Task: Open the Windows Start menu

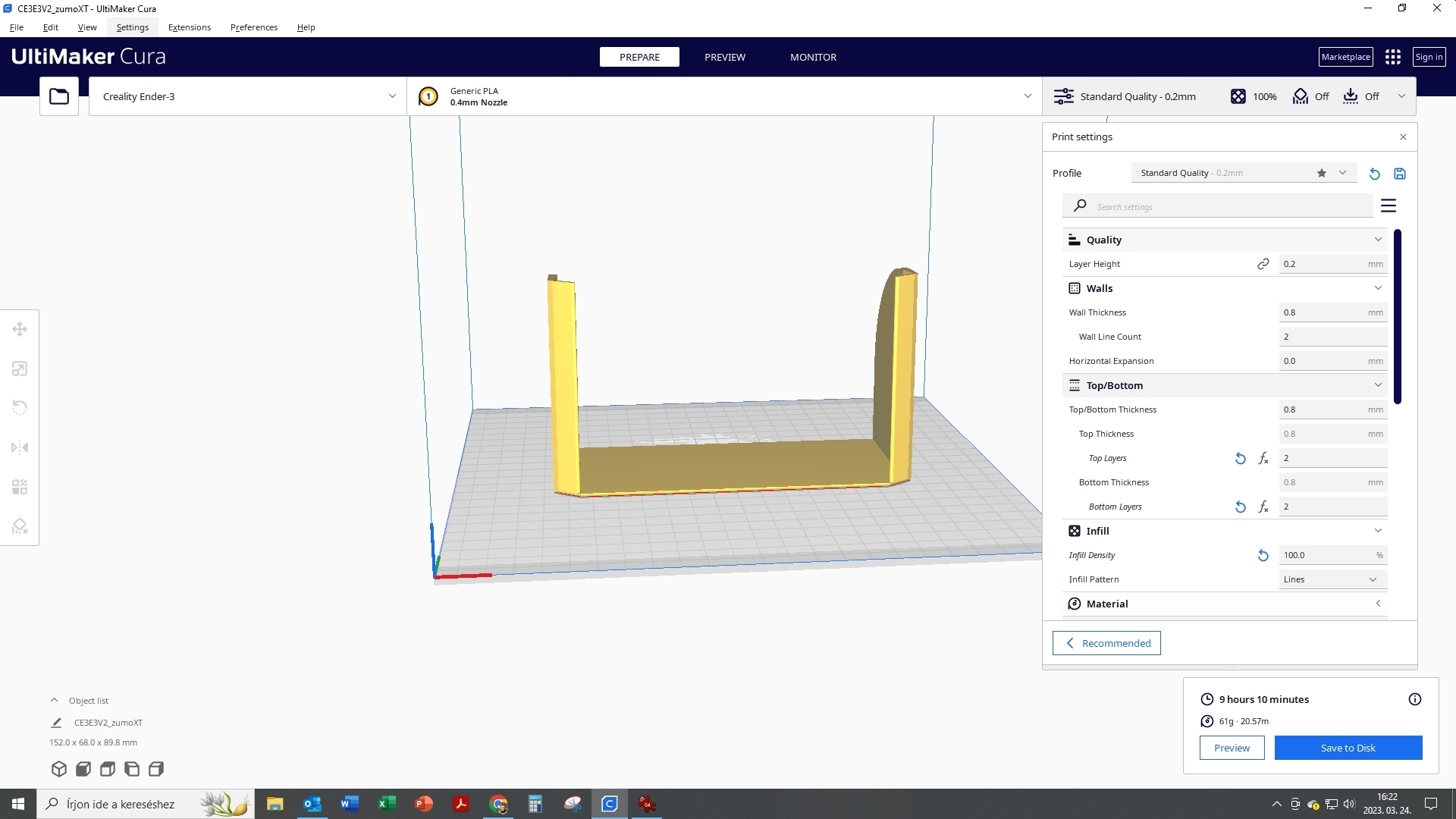Action: (x=18, y=804)
